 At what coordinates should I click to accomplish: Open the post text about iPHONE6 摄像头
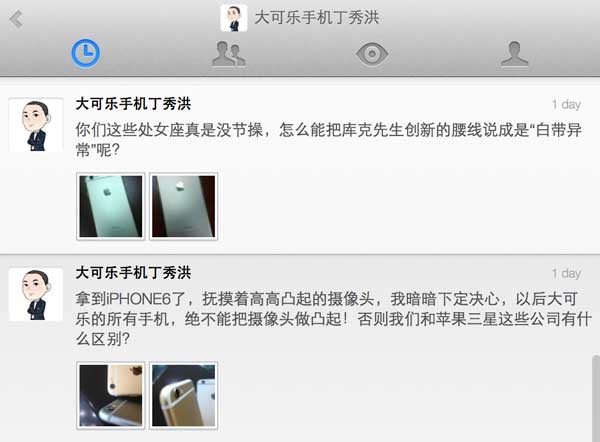(333, 319)
